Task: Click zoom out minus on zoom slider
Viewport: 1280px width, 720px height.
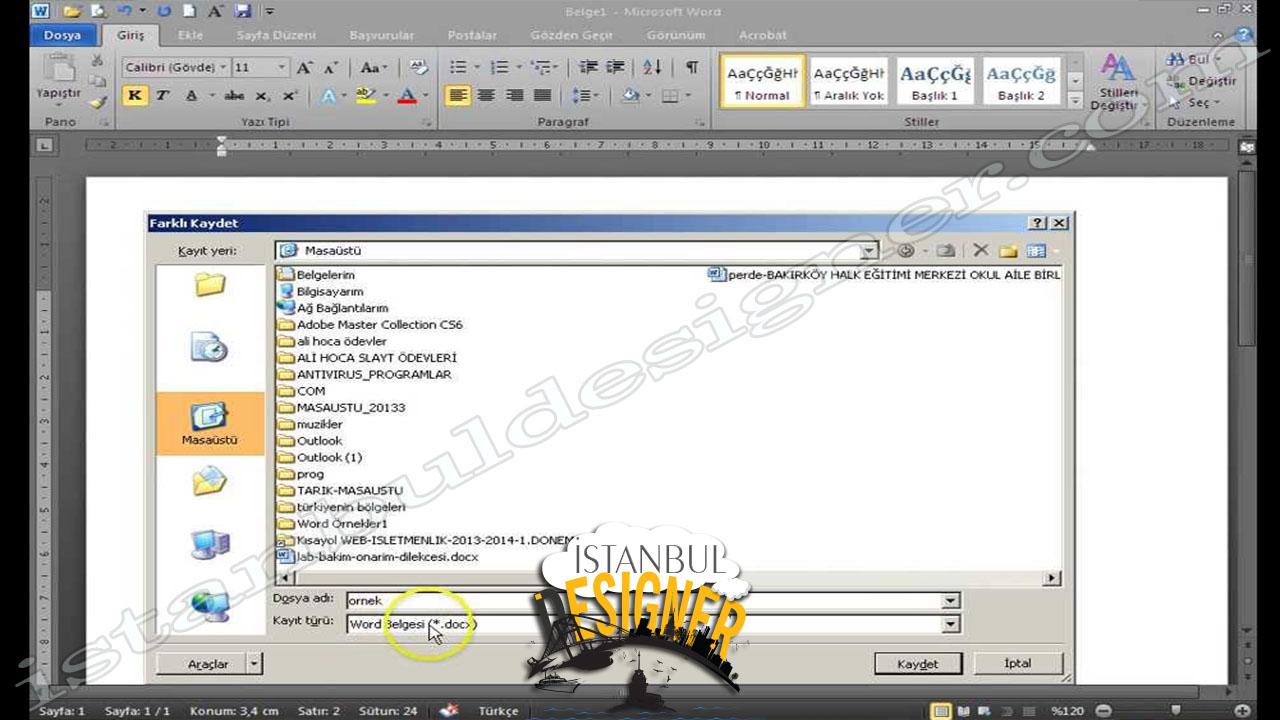Action: click(1104, 711)
